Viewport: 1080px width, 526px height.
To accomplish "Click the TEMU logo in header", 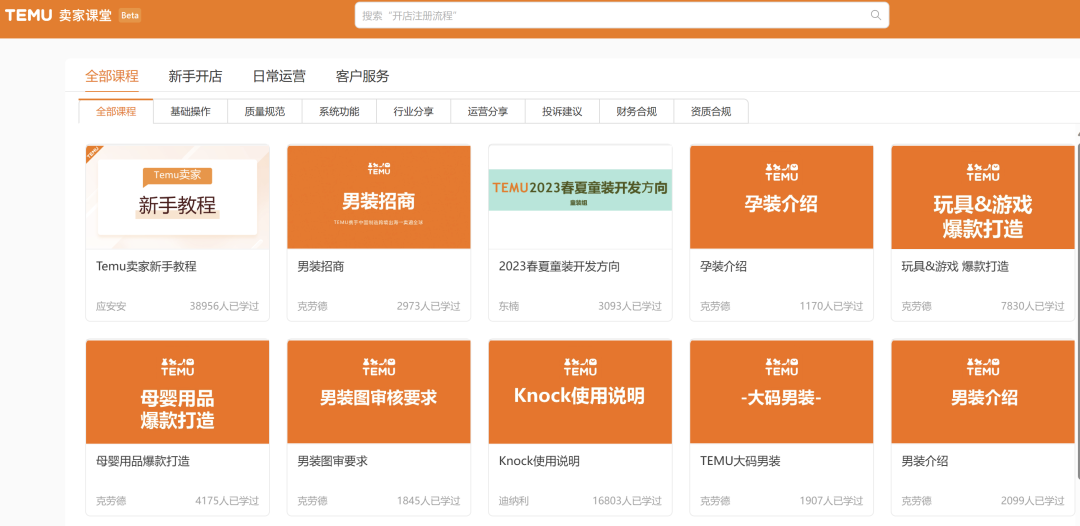I will pyautogui.click(x=29, y=15).
